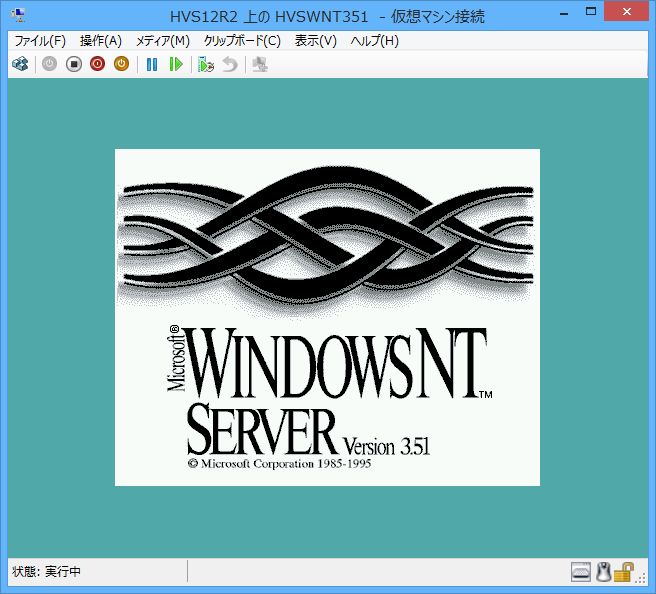
Task: Open the 表示(V) menu
Action: (315, 41)
